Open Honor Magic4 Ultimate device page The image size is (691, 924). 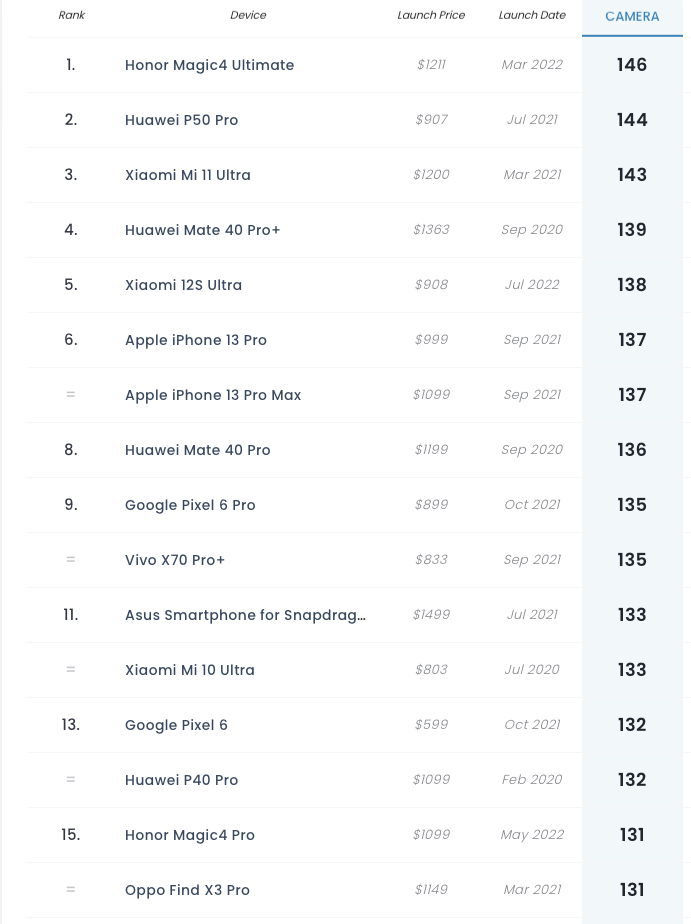tap(209, 65)
